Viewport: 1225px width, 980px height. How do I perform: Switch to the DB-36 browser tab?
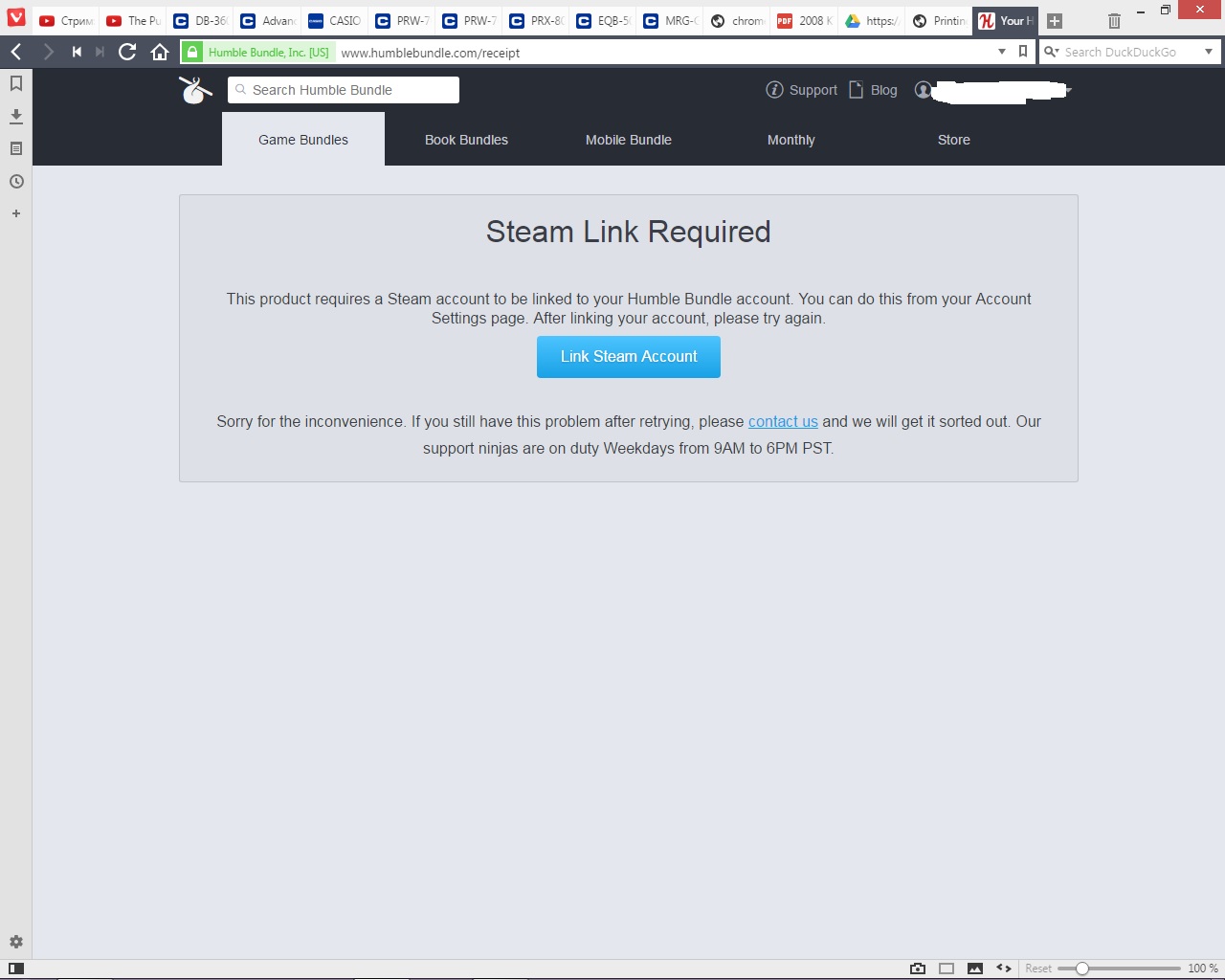click(x=200, y=20)
